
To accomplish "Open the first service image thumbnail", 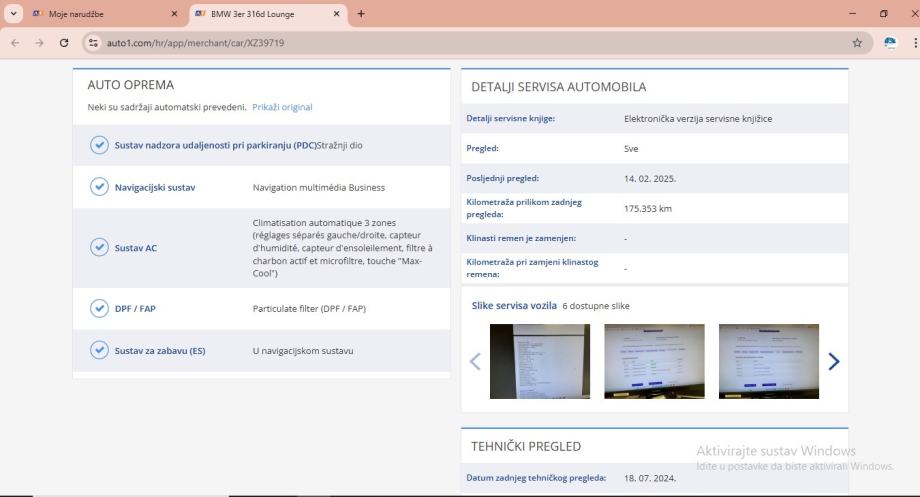I will tap(540, 361).
